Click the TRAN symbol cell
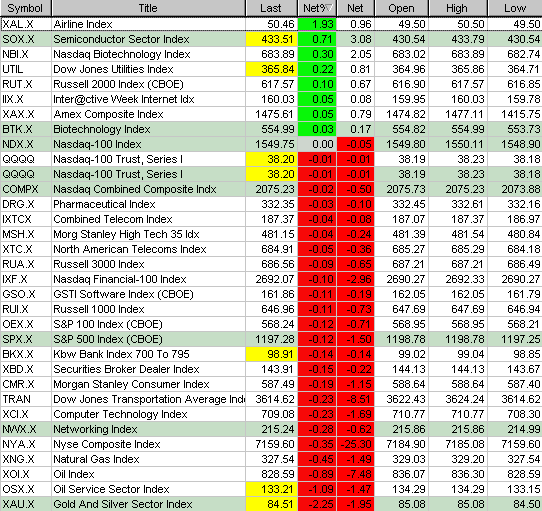The height and width of the screenshot is (511, 542). (x=26, y=399)
